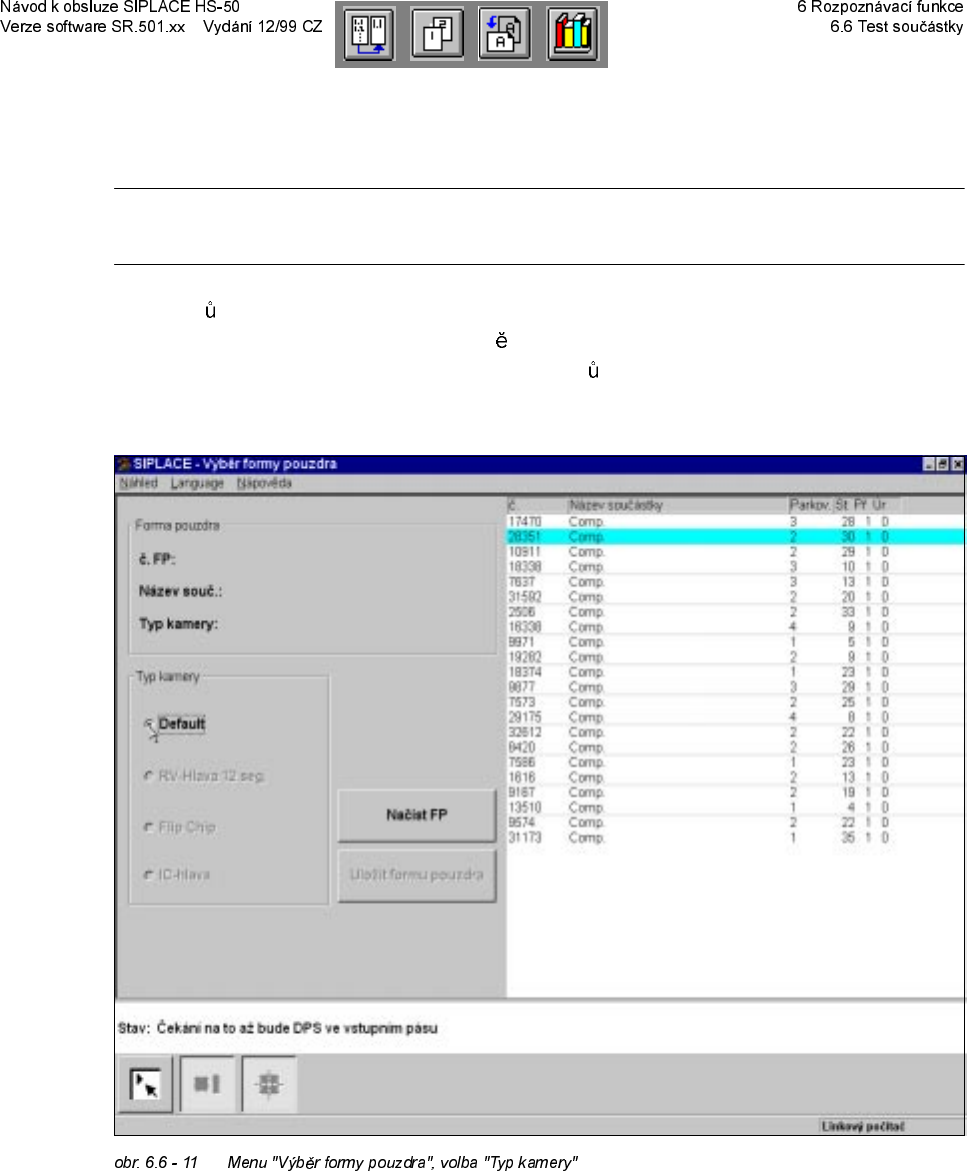Click the Stav status message text

pos(278,1028)
